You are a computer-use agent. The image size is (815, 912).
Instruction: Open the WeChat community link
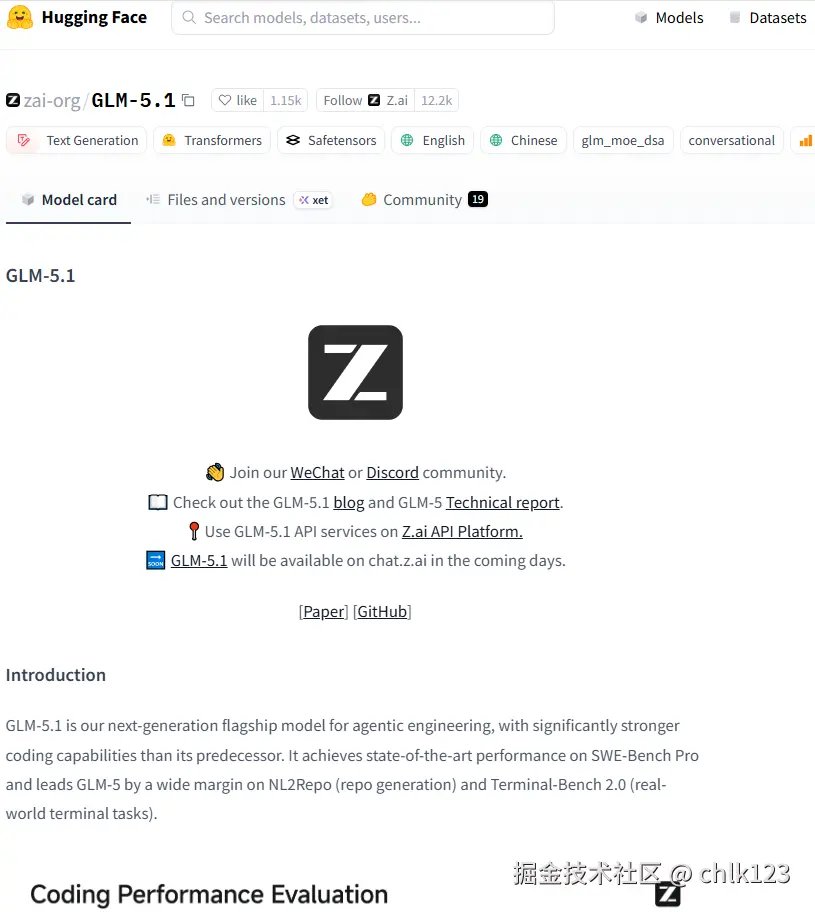[317, 472]
